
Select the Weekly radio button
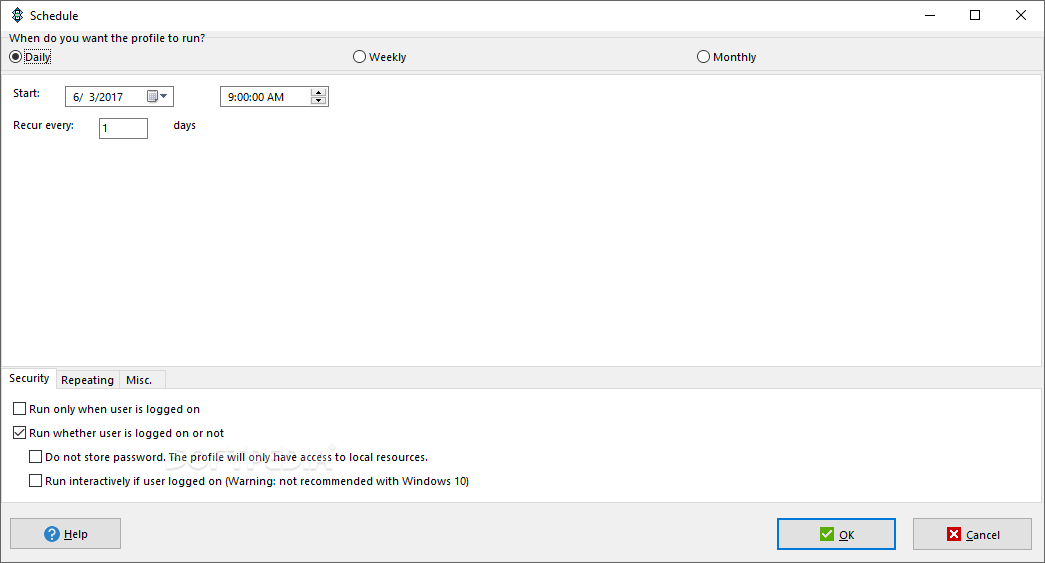click(359, 57)
